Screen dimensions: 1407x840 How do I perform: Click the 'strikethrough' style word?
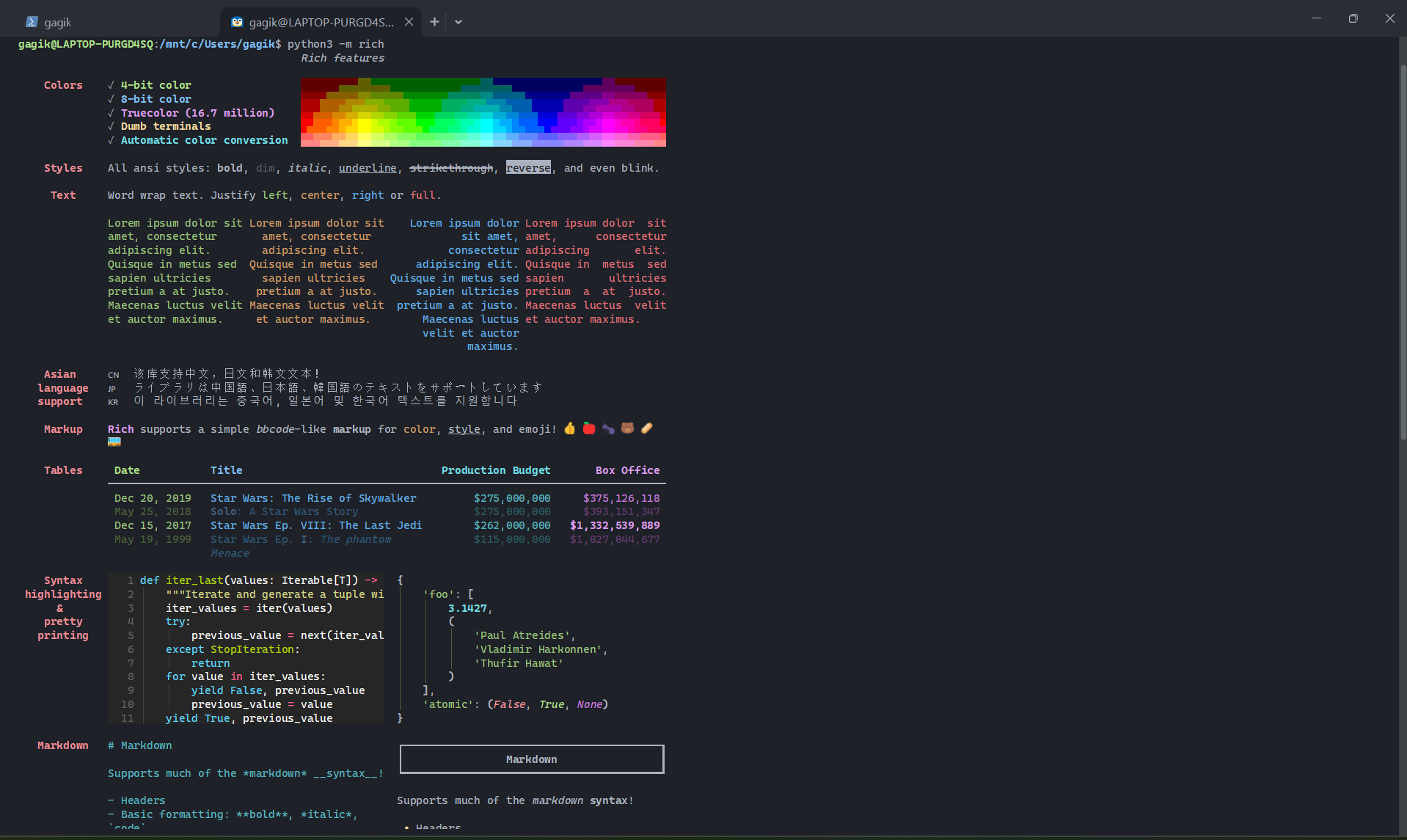[x=451, y=168]
